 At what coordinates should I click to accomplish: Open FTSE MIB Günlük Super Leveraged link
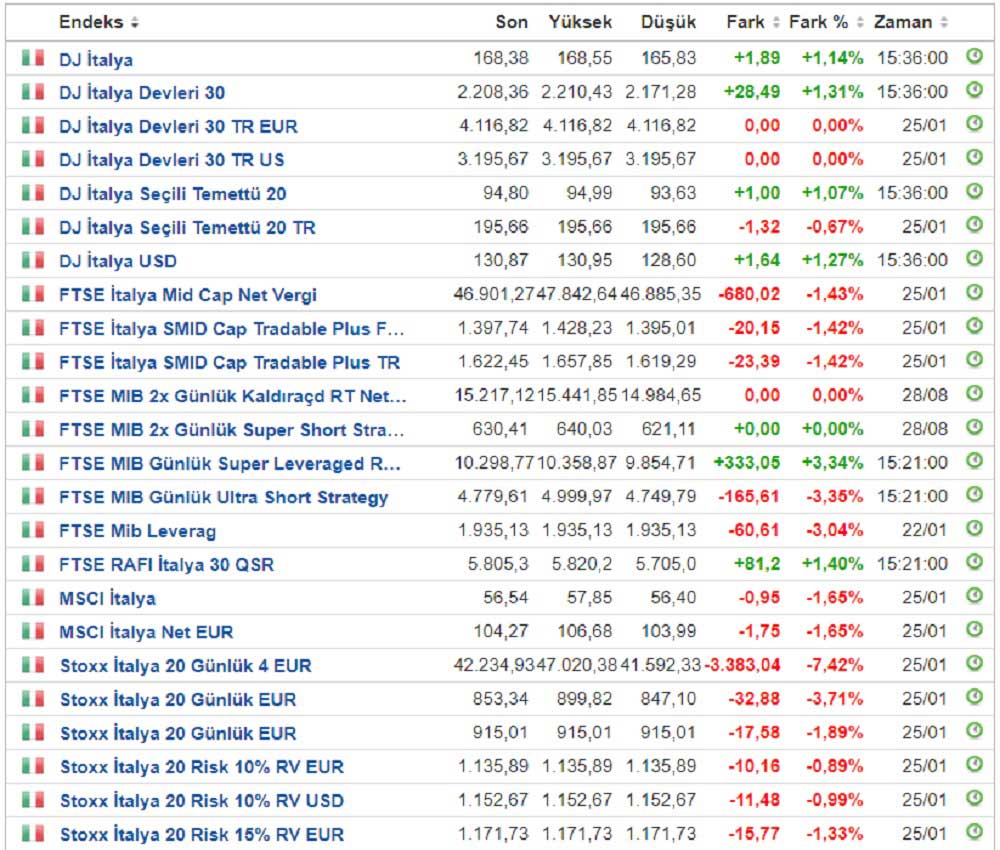[230, 464]
